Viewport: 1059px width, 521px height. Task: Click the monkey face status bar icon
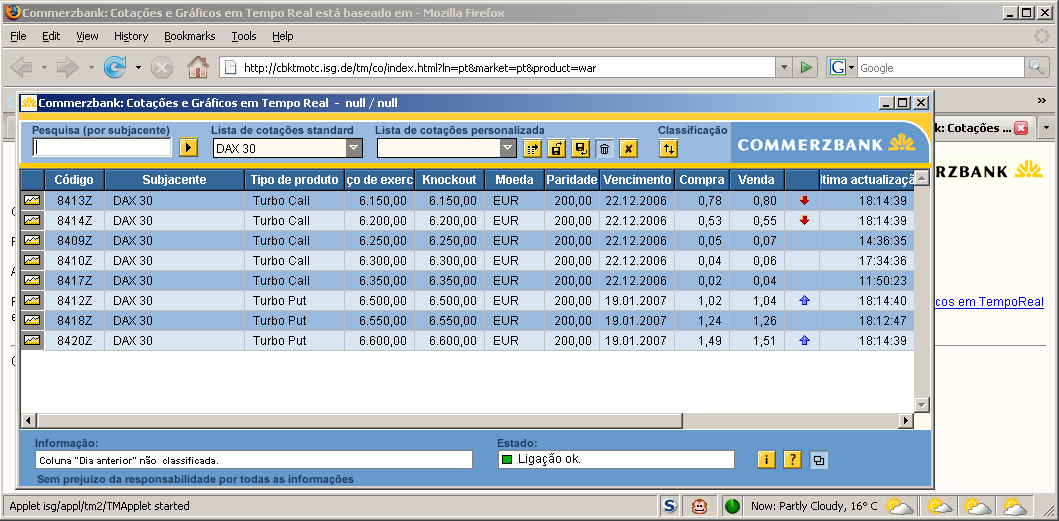click(700, 505)
